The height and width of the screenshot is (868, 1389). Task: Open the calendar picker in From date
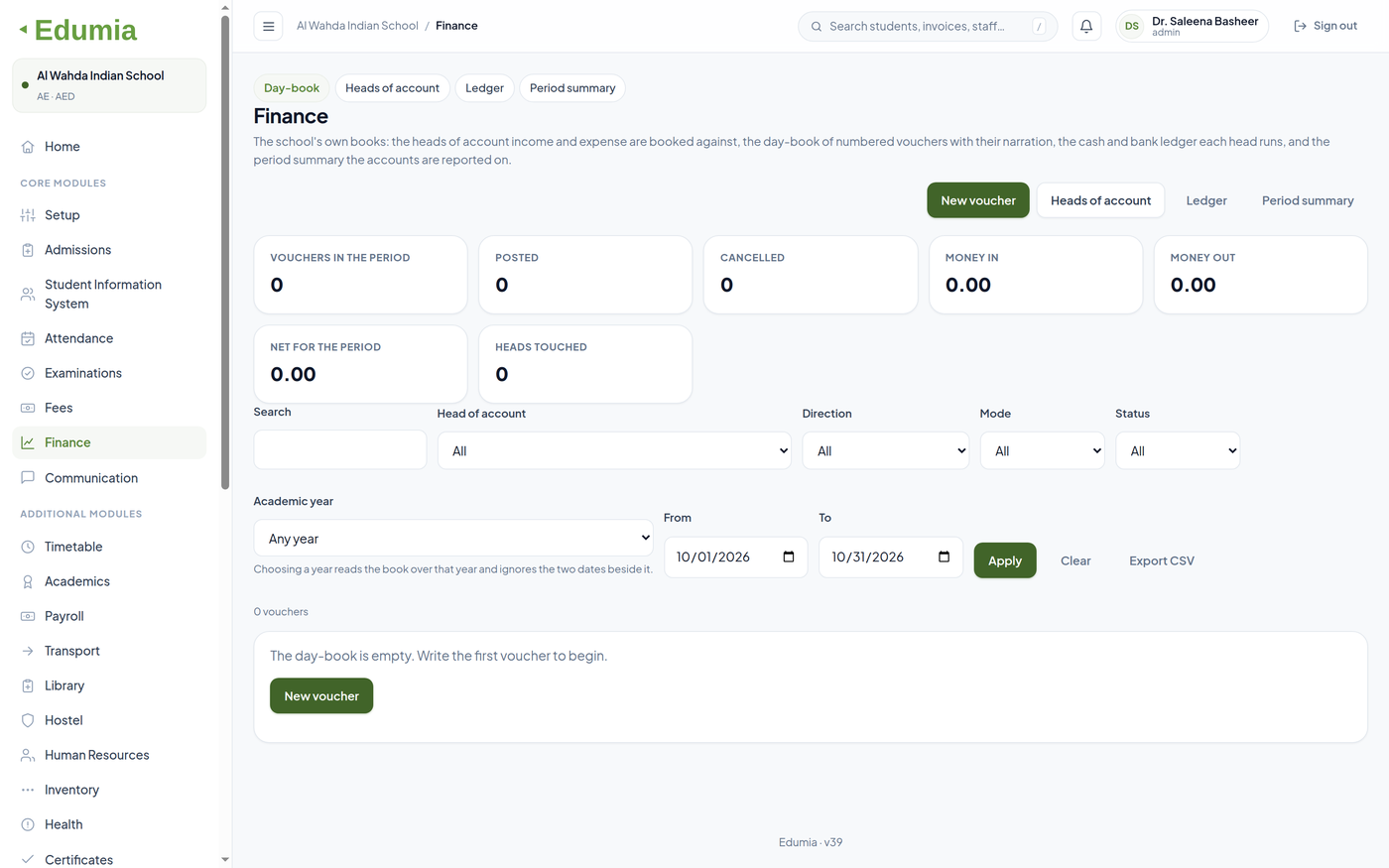pos(789,557)
